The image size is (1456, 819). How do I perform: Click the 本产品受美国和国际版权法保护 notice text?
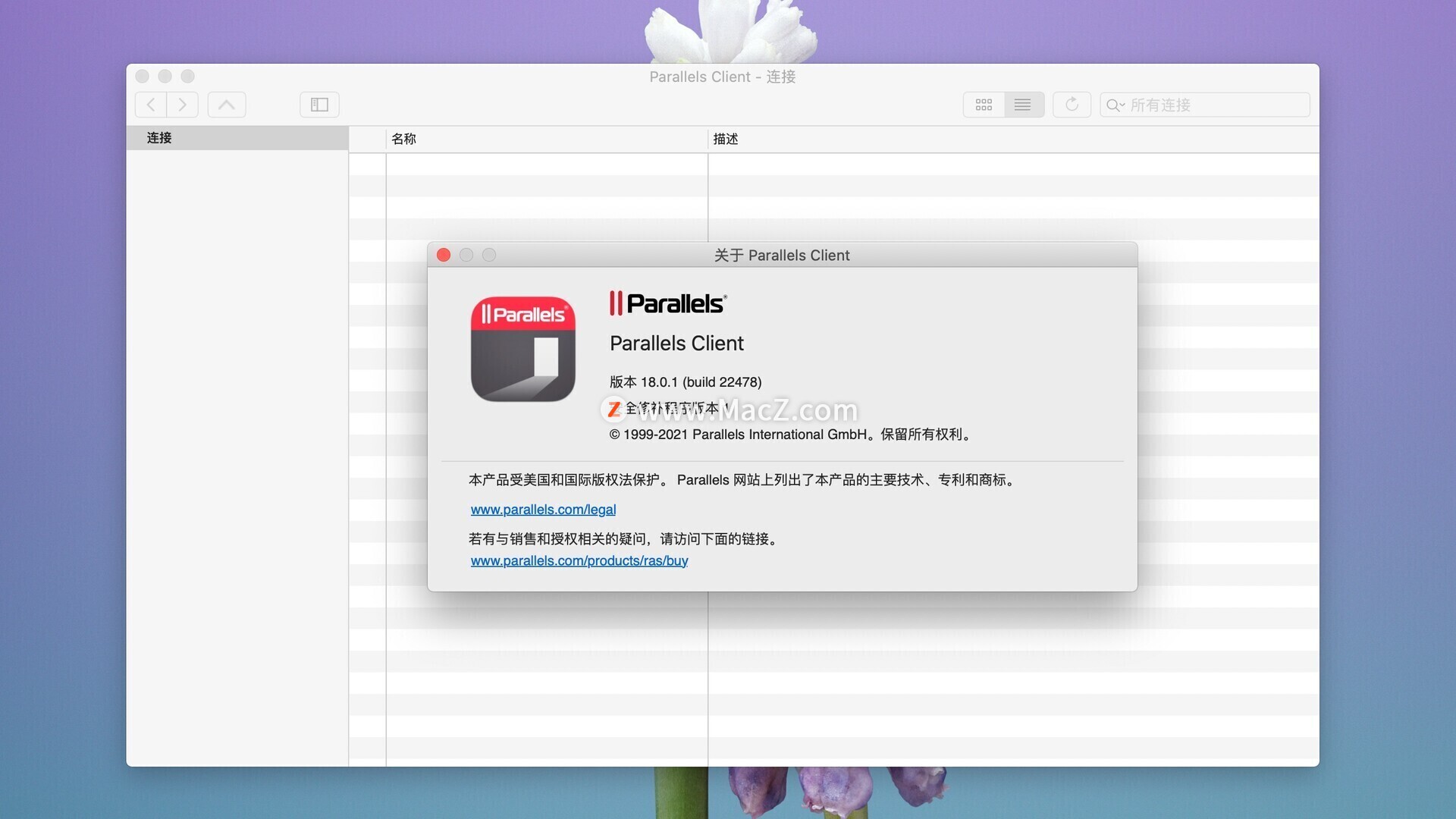pyautogui.click(x=743, y=480)
